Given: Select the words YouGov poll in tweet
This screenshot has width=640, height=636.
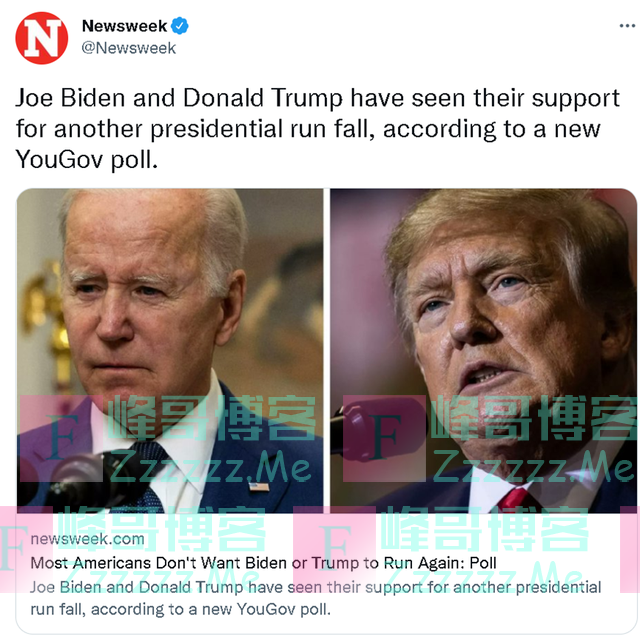Looking at the screenshot, I should [87, 159].
